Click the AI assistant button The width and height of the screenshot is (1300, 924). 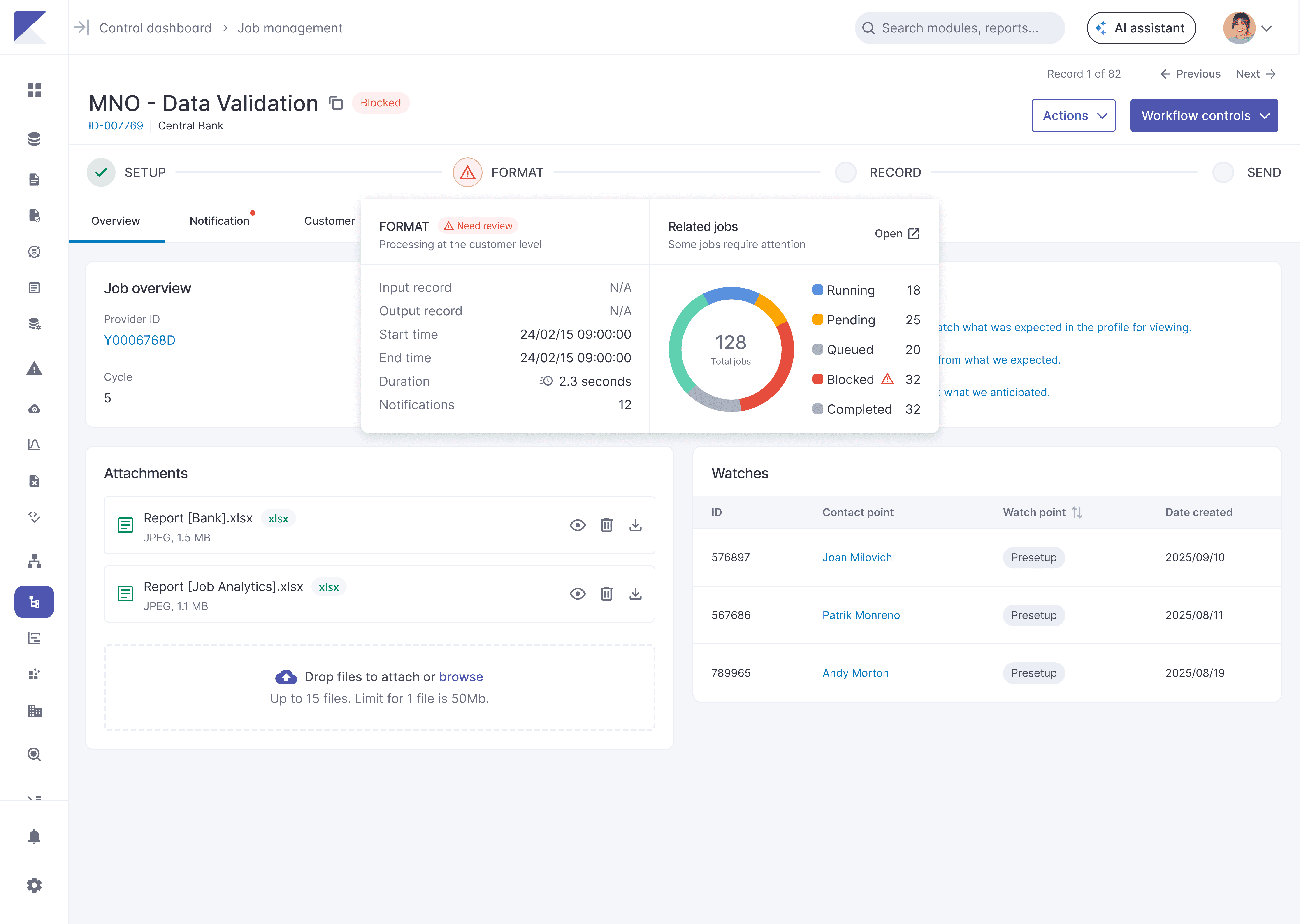[x=1141, y=28]
